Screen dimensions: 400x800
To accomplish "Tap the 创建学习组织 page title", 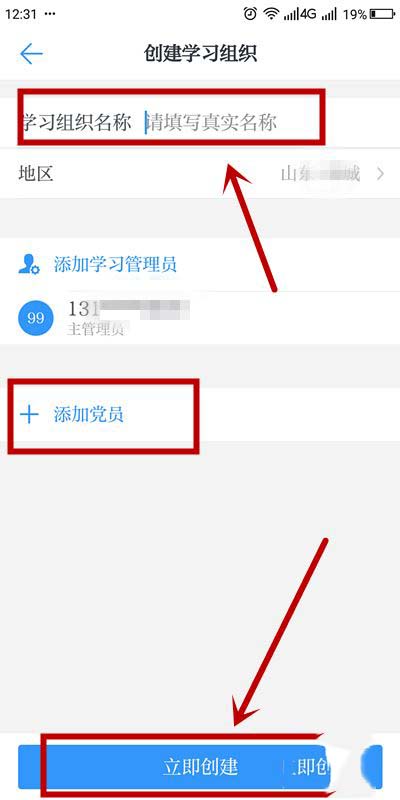I will pyautogui.click(x=200, y=54).
